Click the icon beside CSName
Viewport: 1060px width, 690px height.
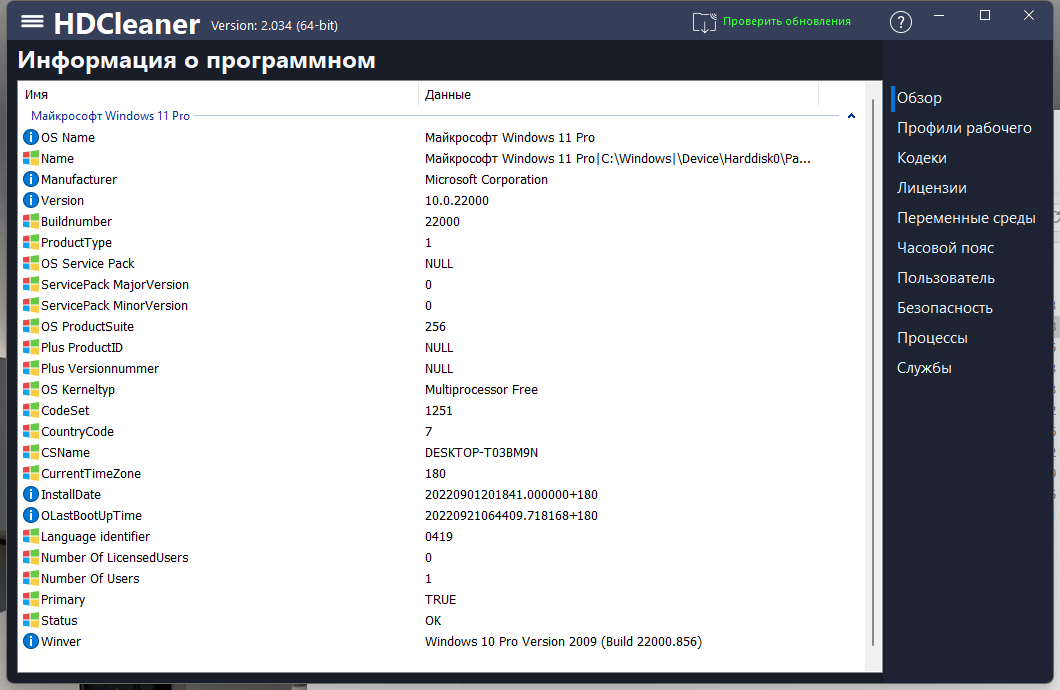coord(30,451)
